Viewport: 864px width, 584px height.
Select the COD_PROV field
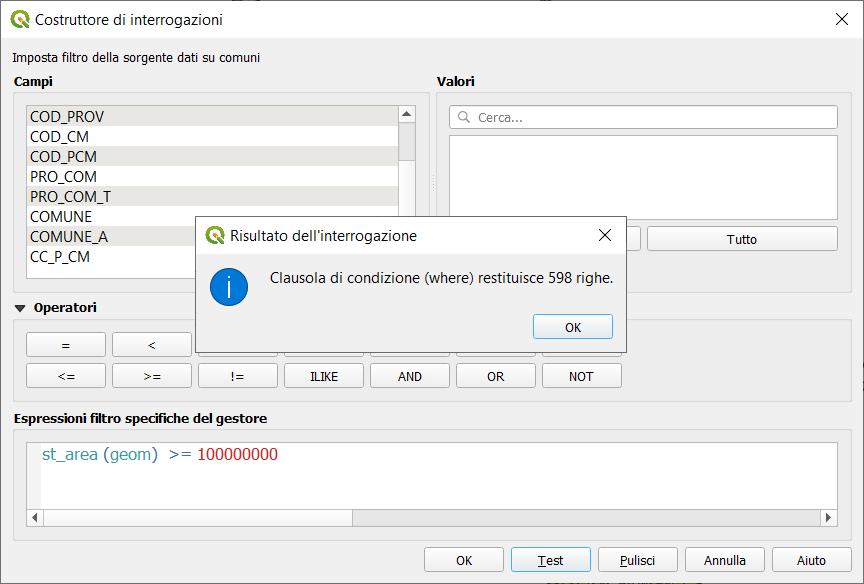(x=67, y=117)
